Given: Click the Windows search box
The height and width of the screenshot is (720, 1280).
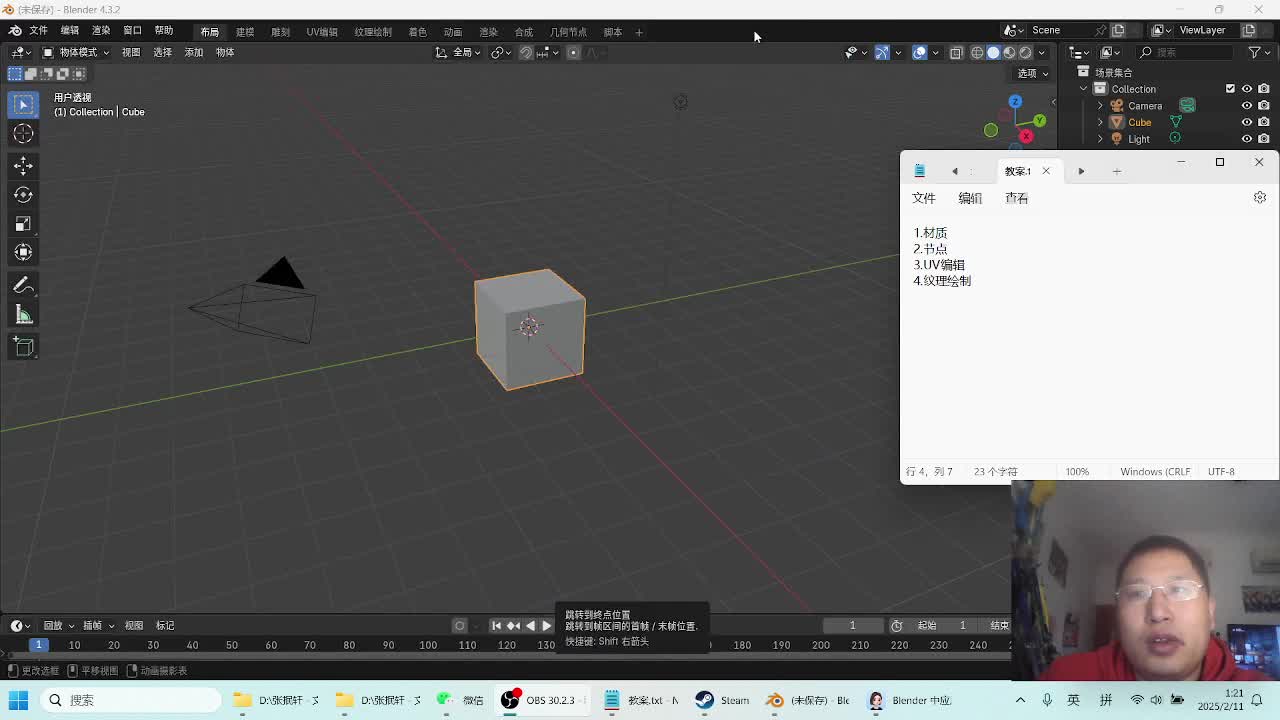Looking at the screenshot, I should pos(132,700).
